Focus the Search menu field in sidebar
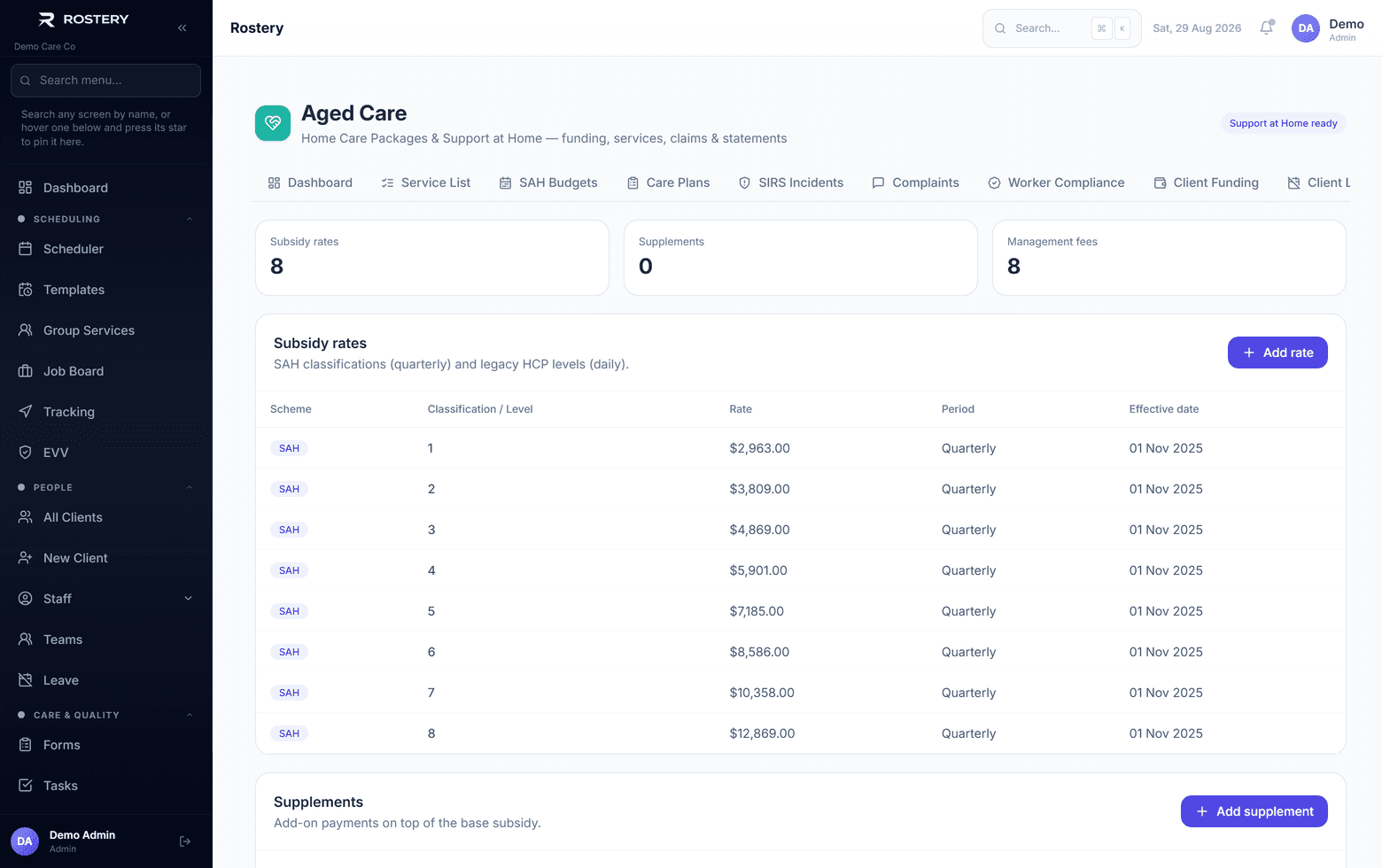 105,81
